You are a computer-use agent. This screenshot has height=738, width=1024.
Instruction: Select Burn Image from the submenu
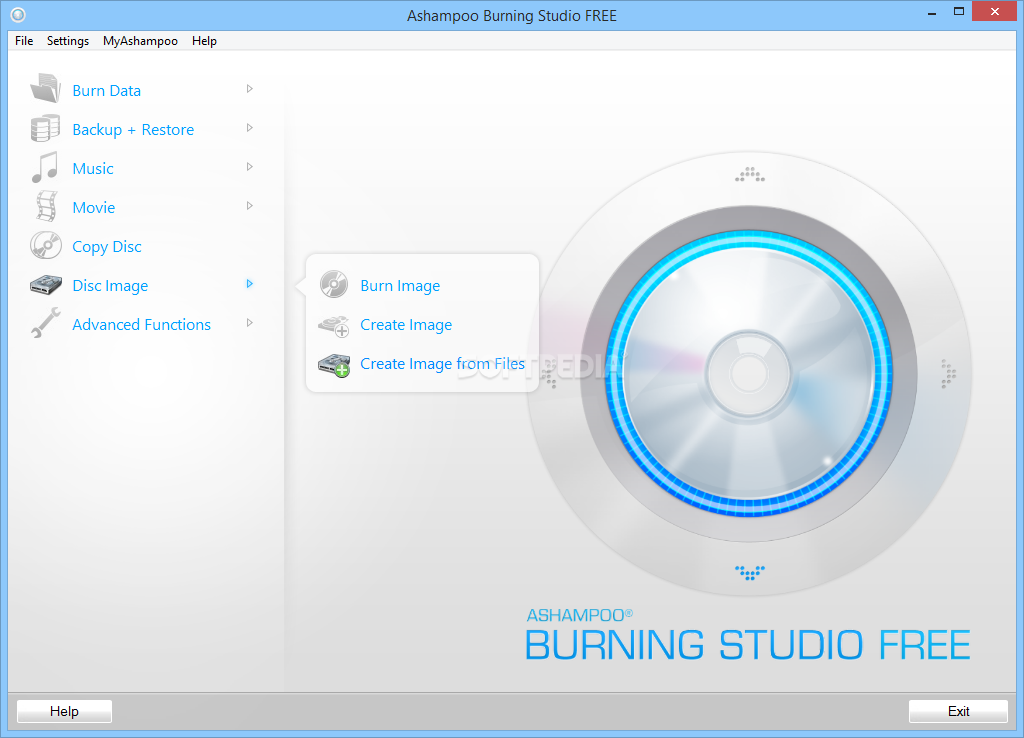click(x=400, y=285)
